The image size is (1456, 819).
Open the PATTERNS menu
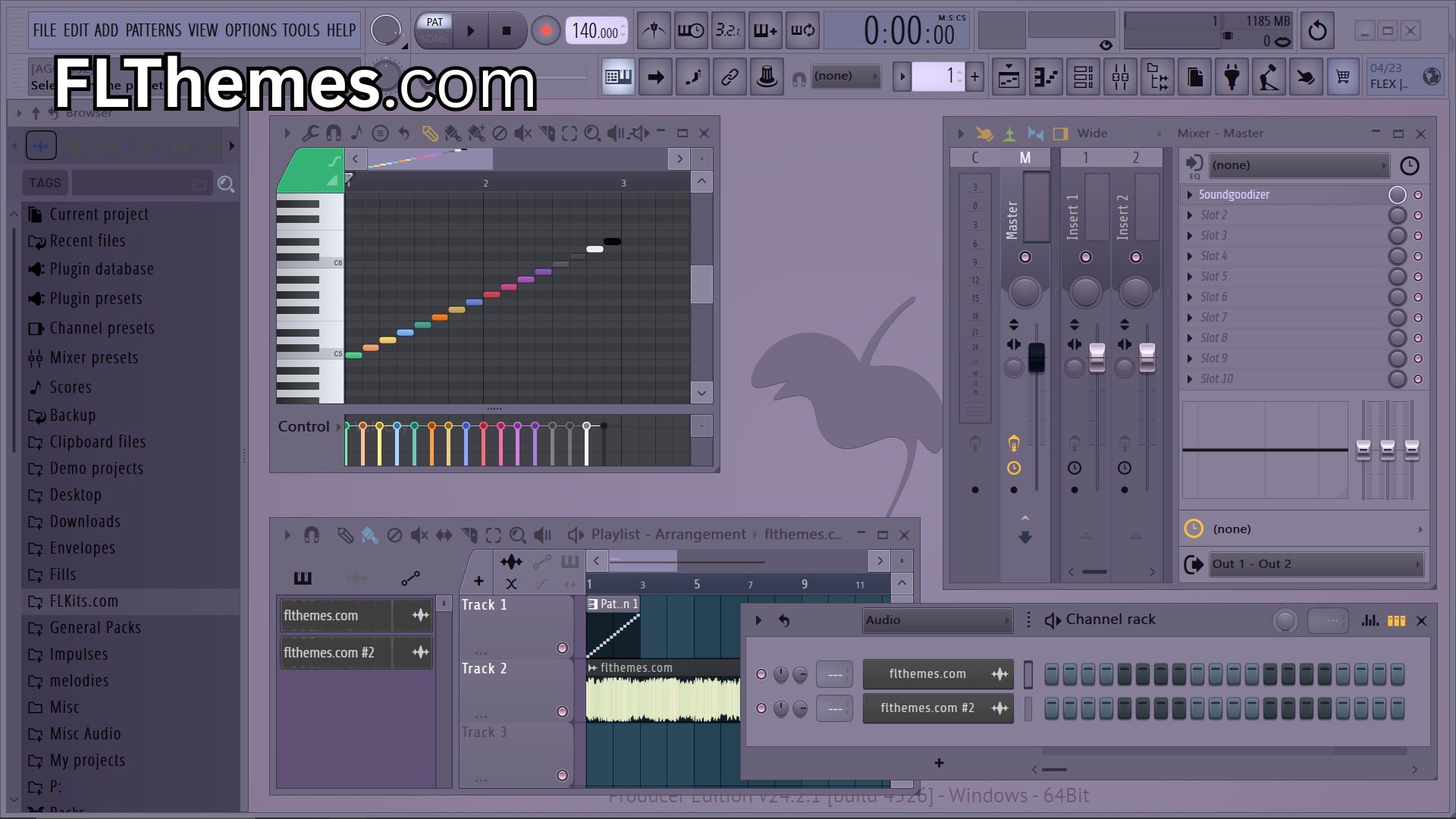point(153,30)
